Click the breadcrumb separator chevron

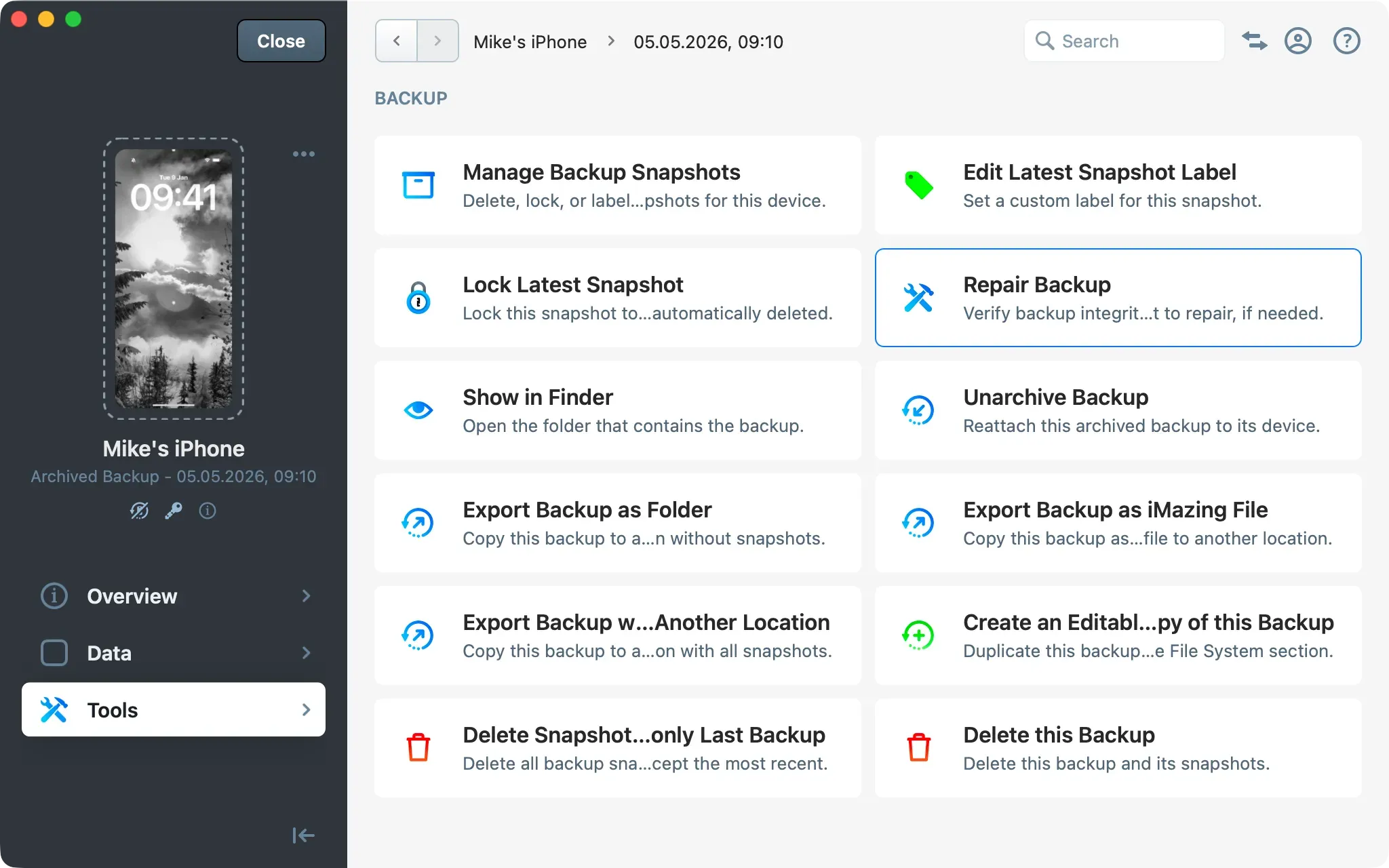click(611, 41)
